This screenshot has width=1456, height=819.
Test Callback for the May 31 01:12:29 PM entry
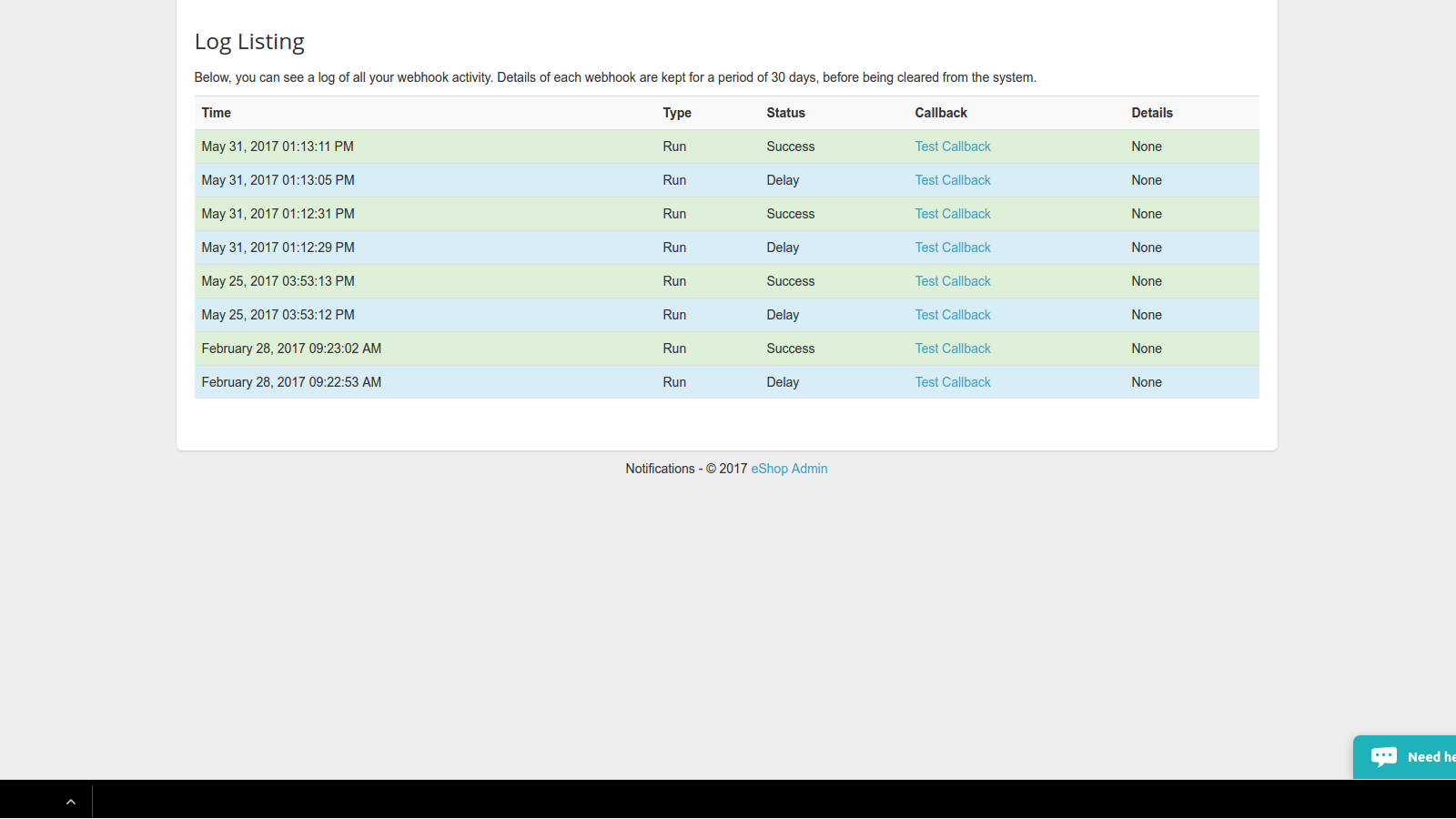click(952, 247)
